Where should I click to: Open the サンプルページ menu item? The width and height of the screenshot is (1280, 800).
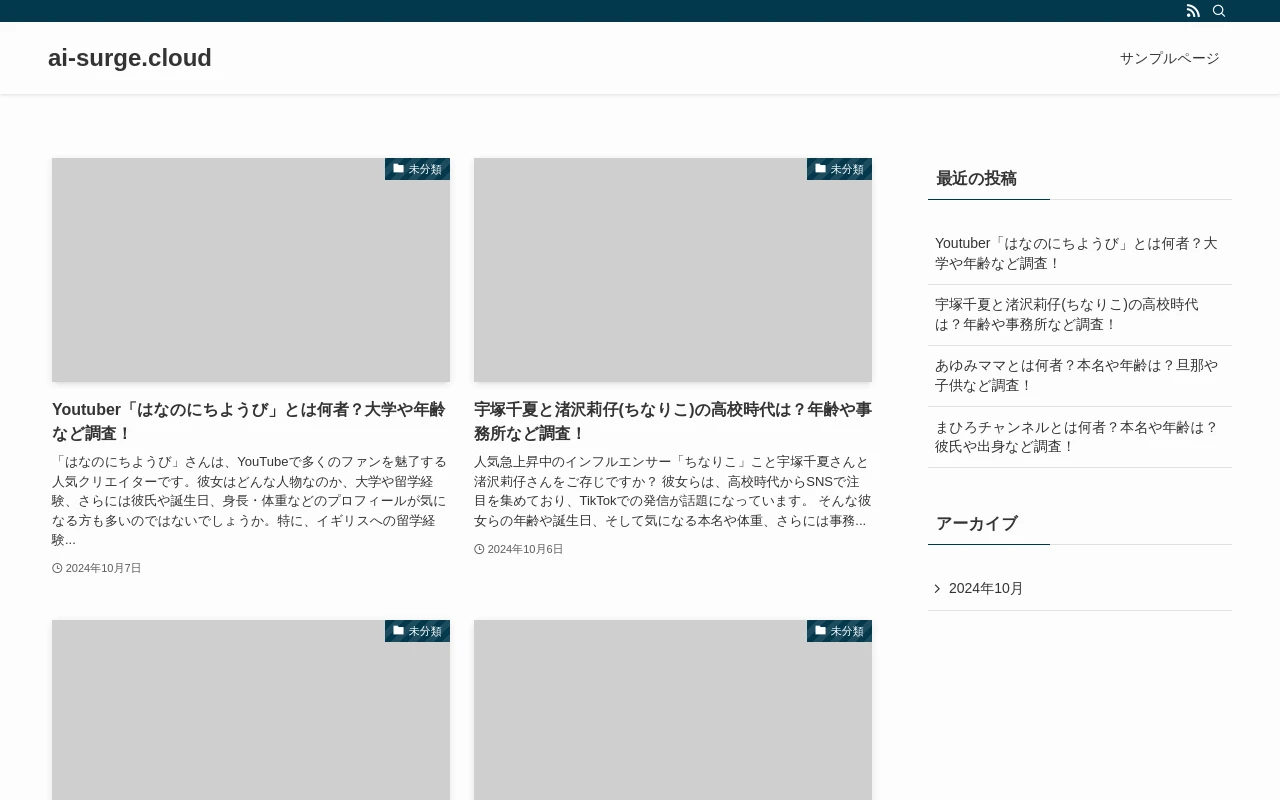tap(1169, 58)
